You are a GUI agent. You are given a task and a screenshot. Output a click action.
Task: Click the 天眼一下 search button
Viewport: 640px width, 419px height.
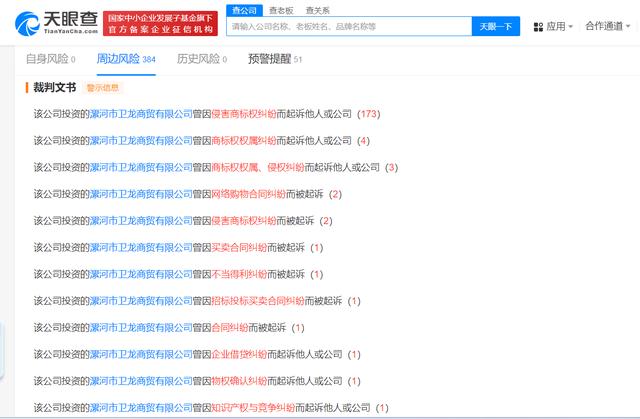496,27
